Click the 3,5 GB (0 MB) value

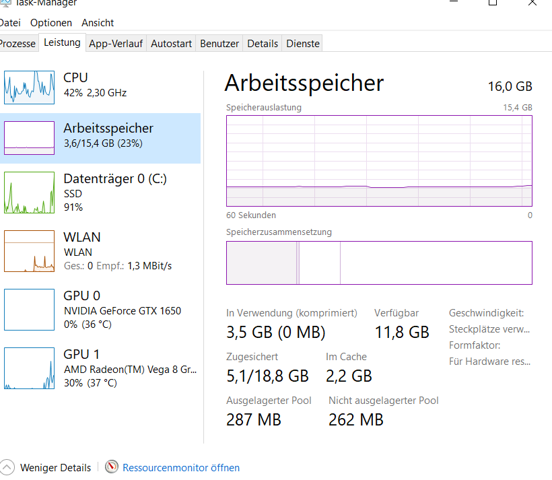pyautogui.click(x=276, y=332)
